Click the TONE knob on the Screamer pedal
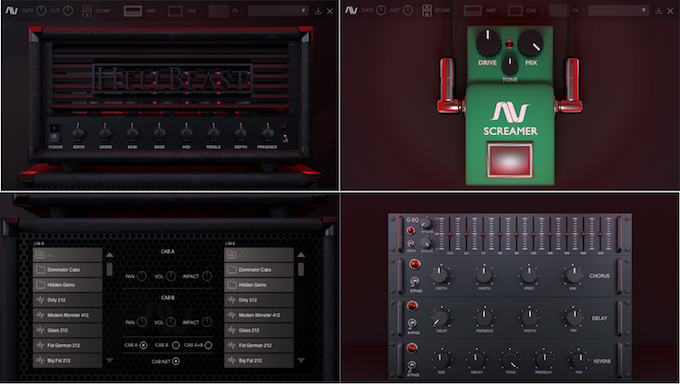 coord(510,66)
